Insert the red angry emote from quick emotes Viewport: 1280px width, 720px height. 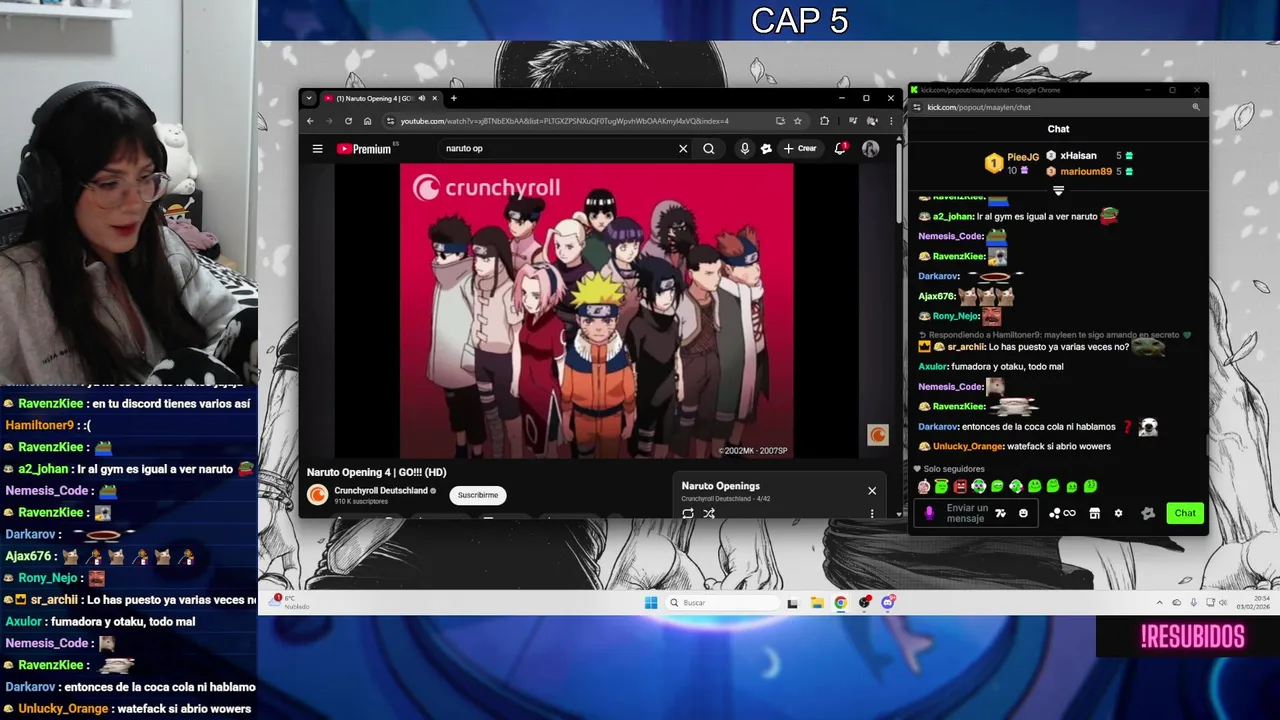click(960, 487)
